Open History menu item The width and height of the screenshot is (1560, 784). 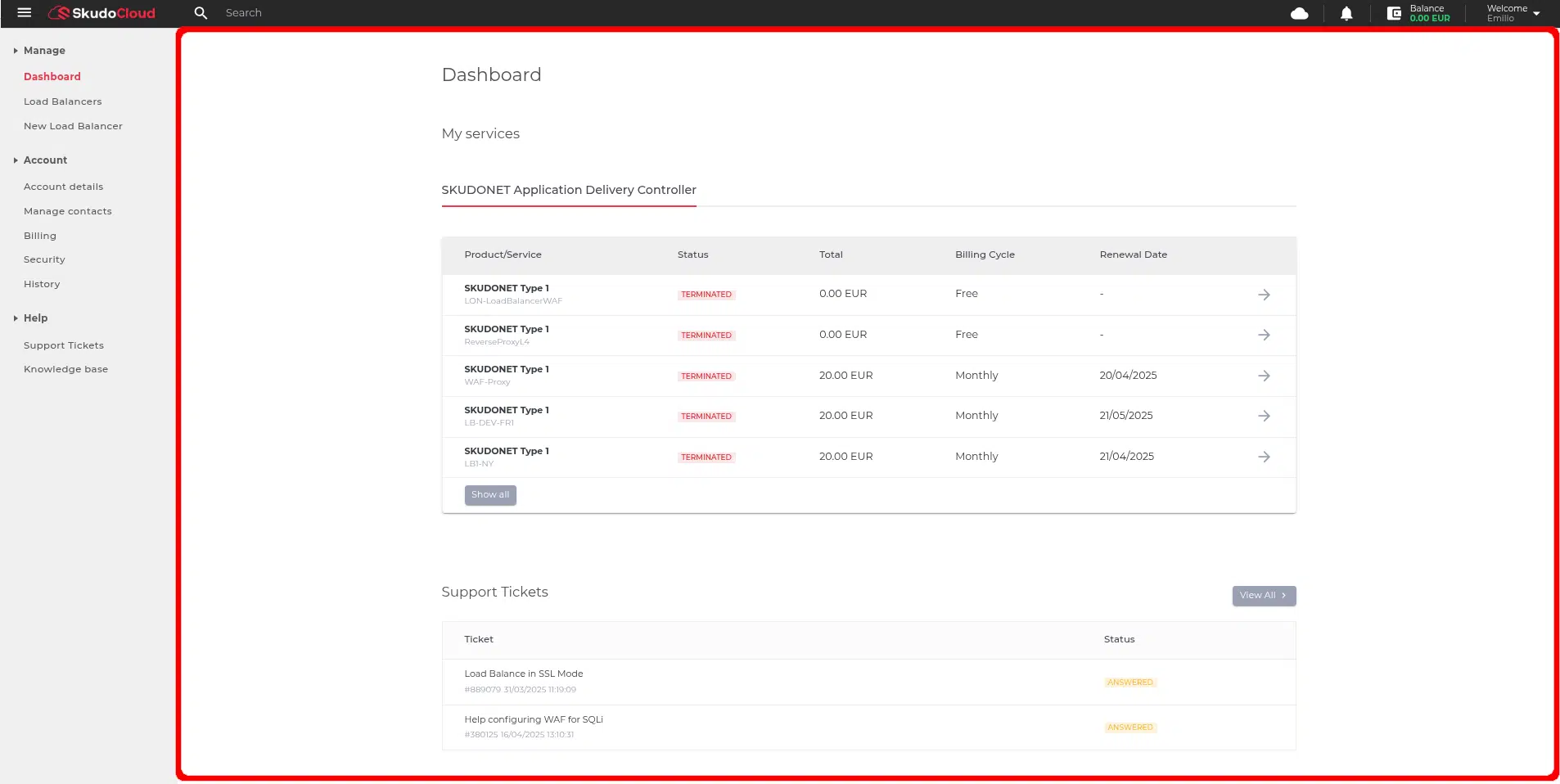[x=42, y=284]
